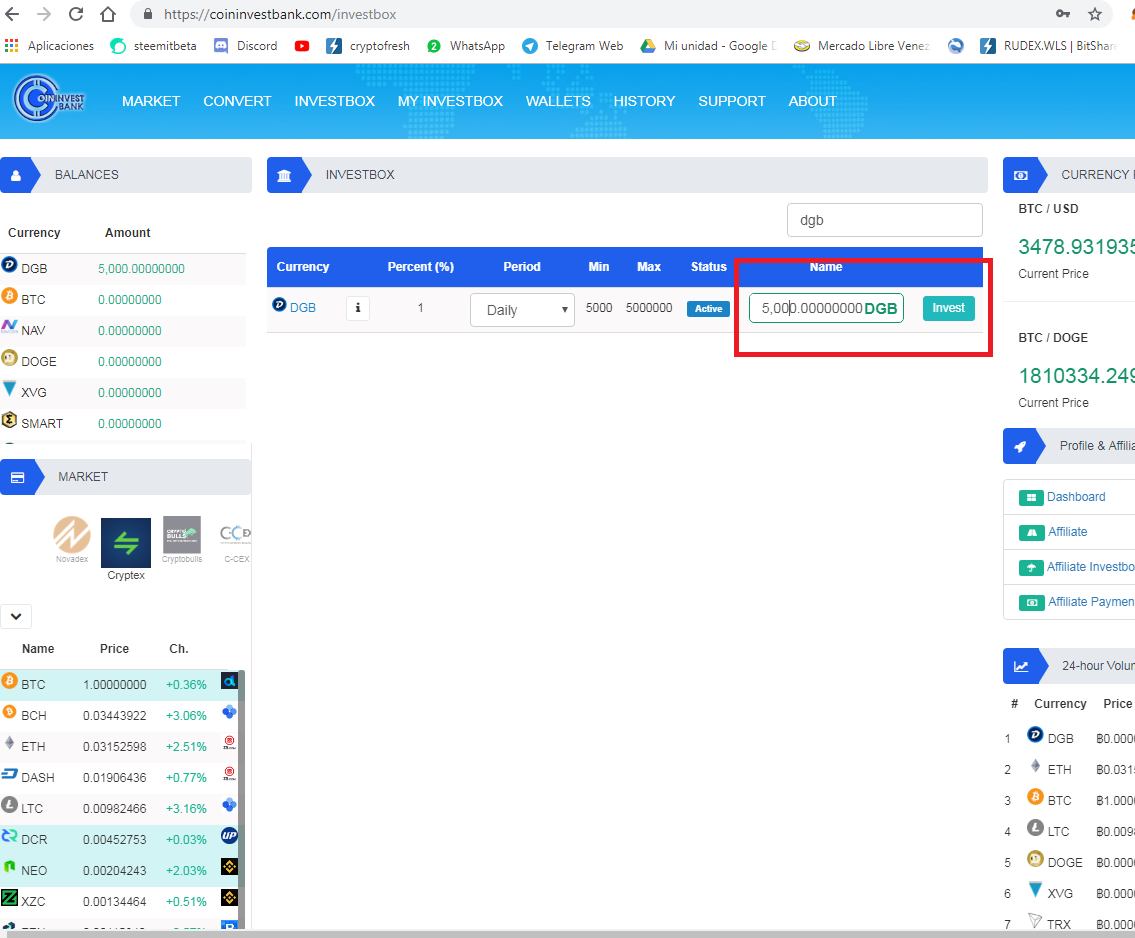Screen dimensions: 1135x938
Task: Open the Dashboard link
Action: tap(1076, 497)
